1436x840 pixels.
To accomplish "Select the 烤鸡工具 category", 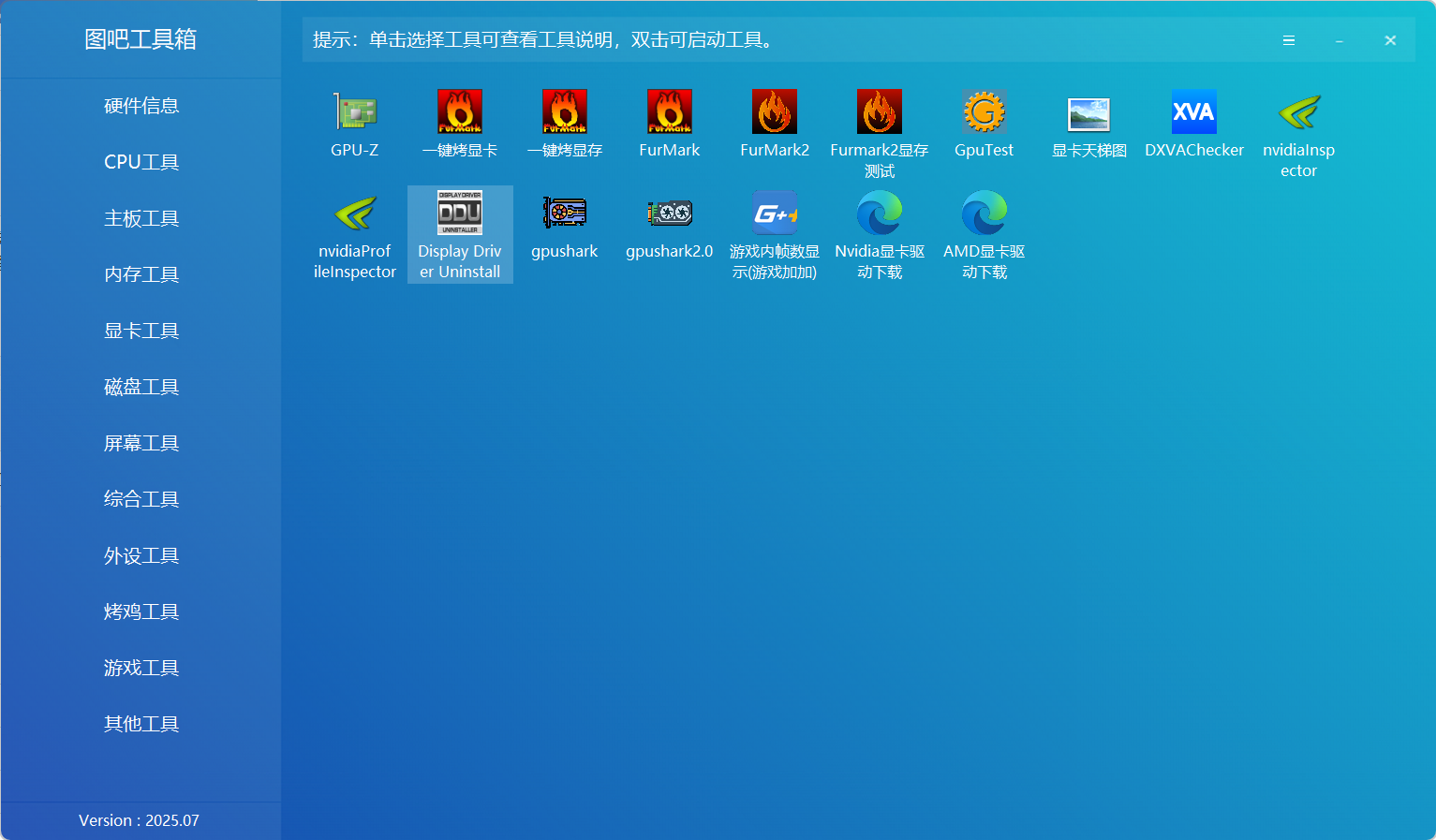I will (x=141, y=612).
